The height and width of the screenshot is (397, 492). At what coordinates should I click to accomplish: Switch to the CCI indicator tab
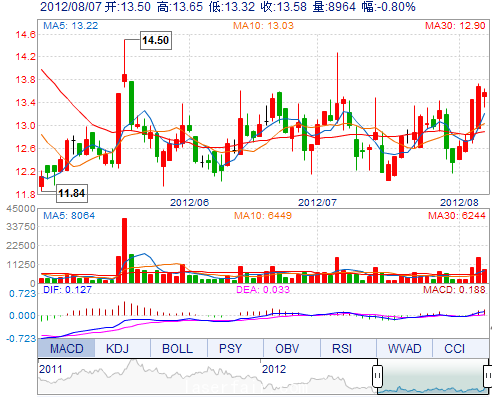pos(454,348)
